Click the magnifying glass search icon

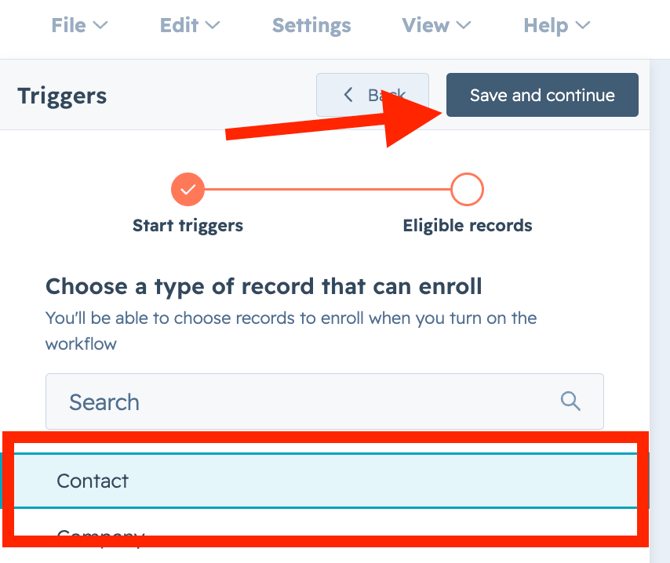[x=571, y=401]
